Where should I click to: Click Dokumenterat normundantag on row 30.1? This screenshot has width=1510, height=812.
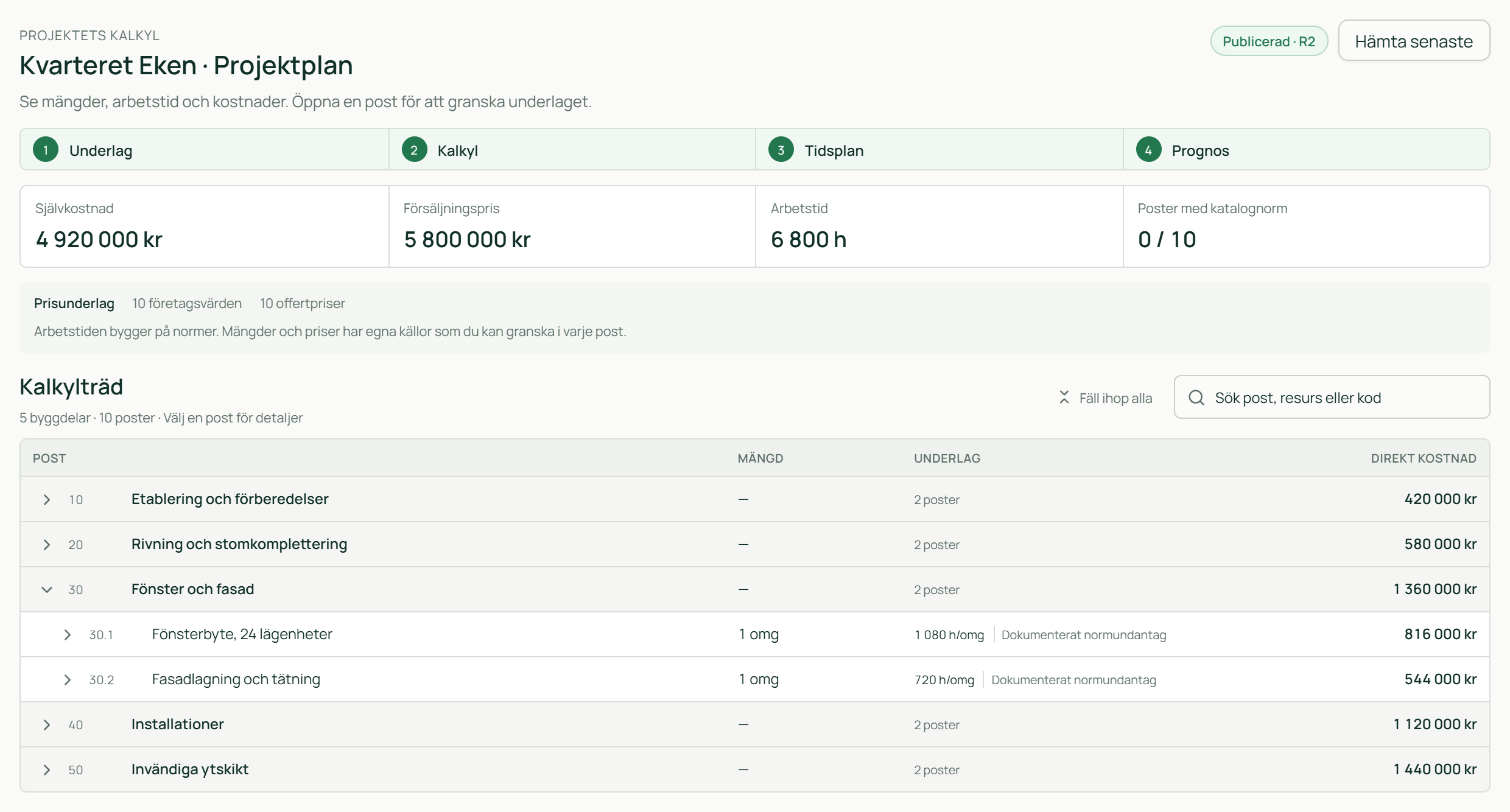click(1084, 635)
